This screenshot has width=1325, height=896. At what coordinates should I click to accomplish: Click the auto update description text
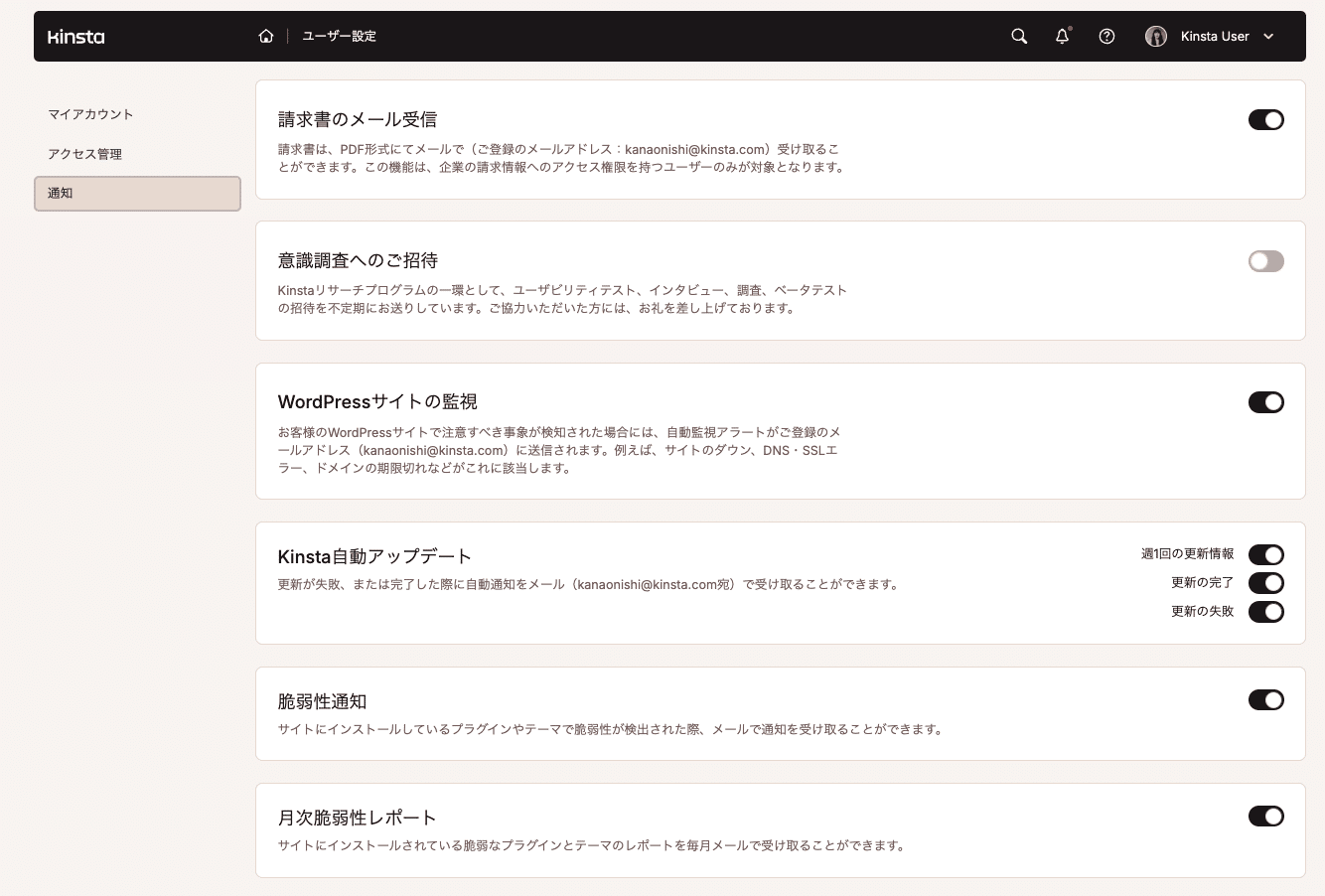(589, 584)
